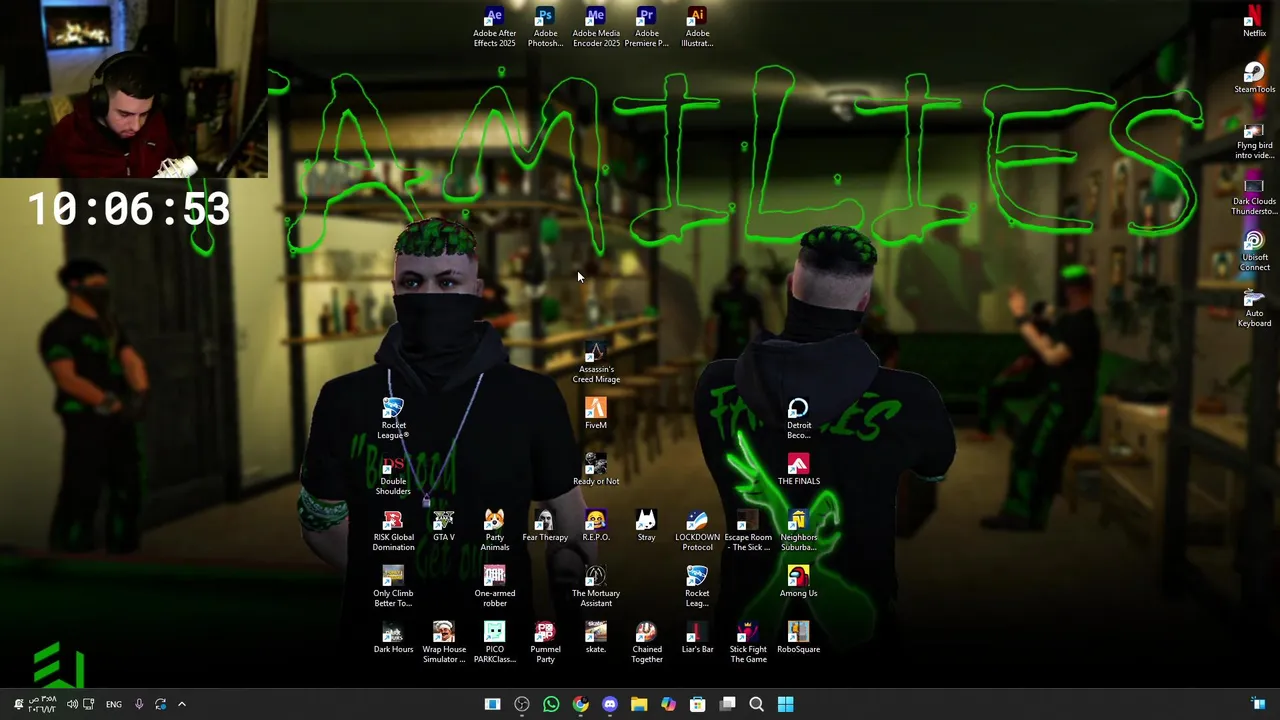
Task: Select the Detroit Become Human icon
Action: 798,419
